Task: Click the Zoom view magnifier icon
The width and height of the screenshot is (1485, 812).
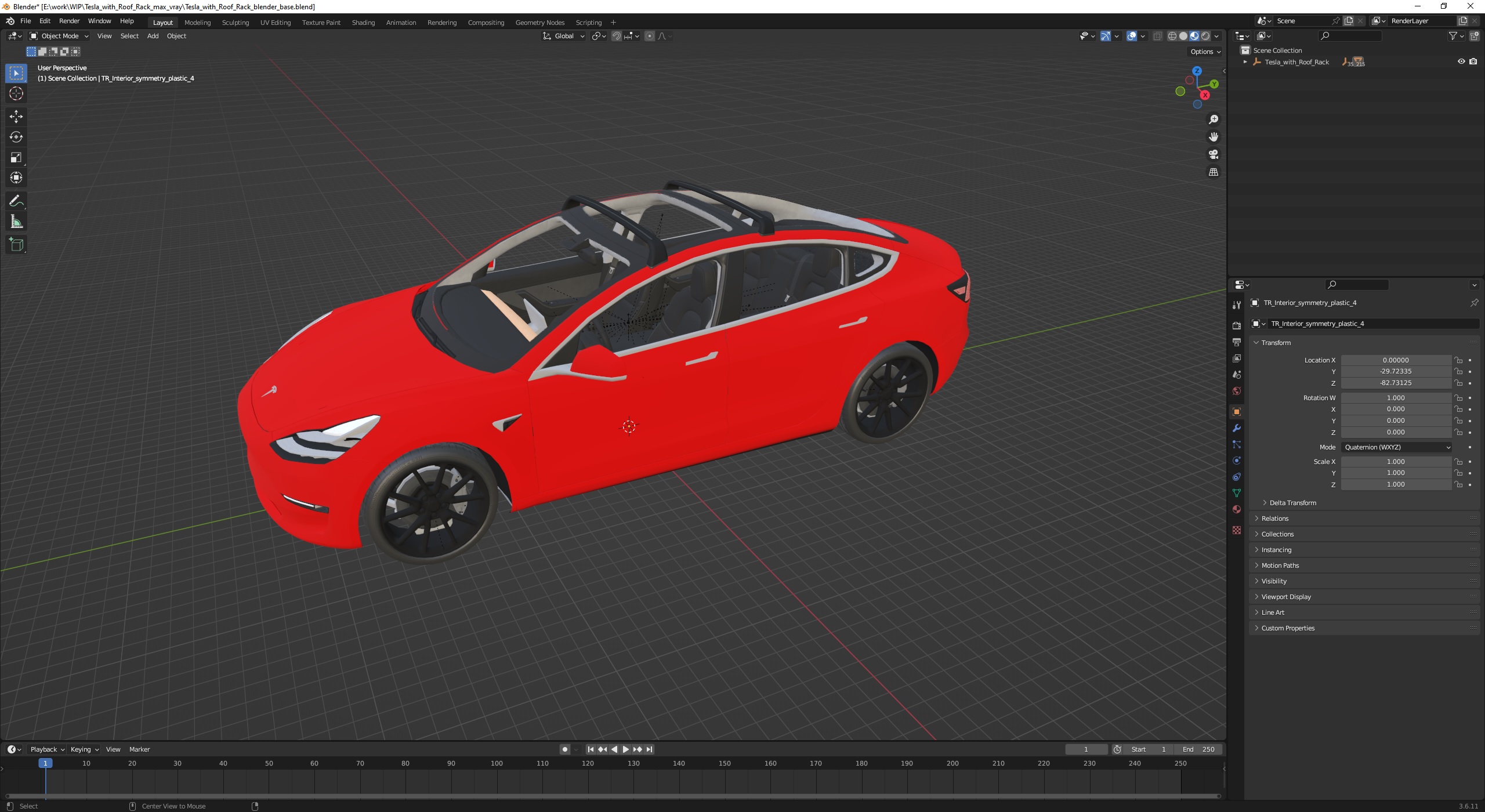Action: coord(1213,119)
